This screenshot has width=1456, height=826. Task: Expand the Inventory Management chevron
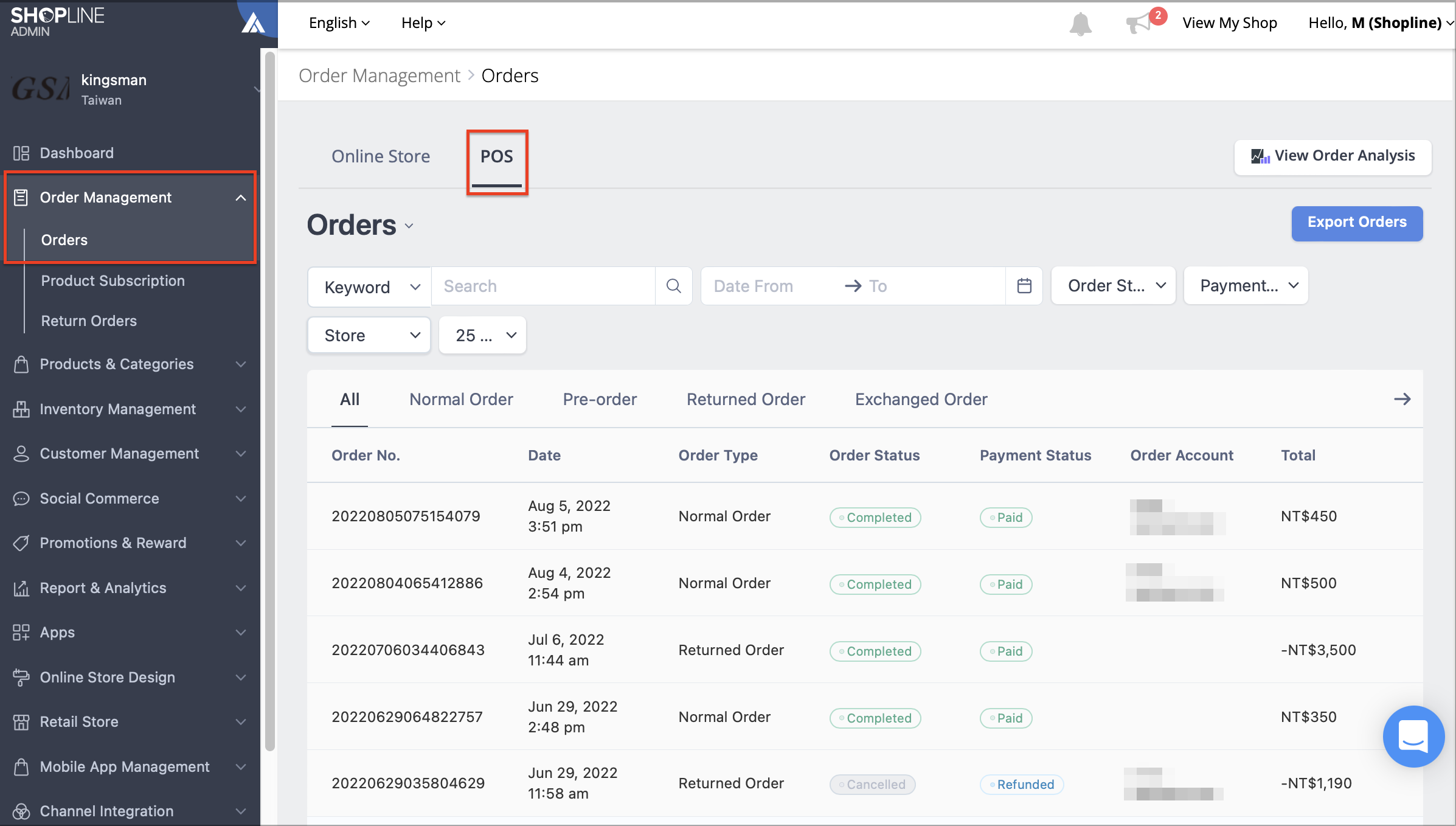(241, 409)
